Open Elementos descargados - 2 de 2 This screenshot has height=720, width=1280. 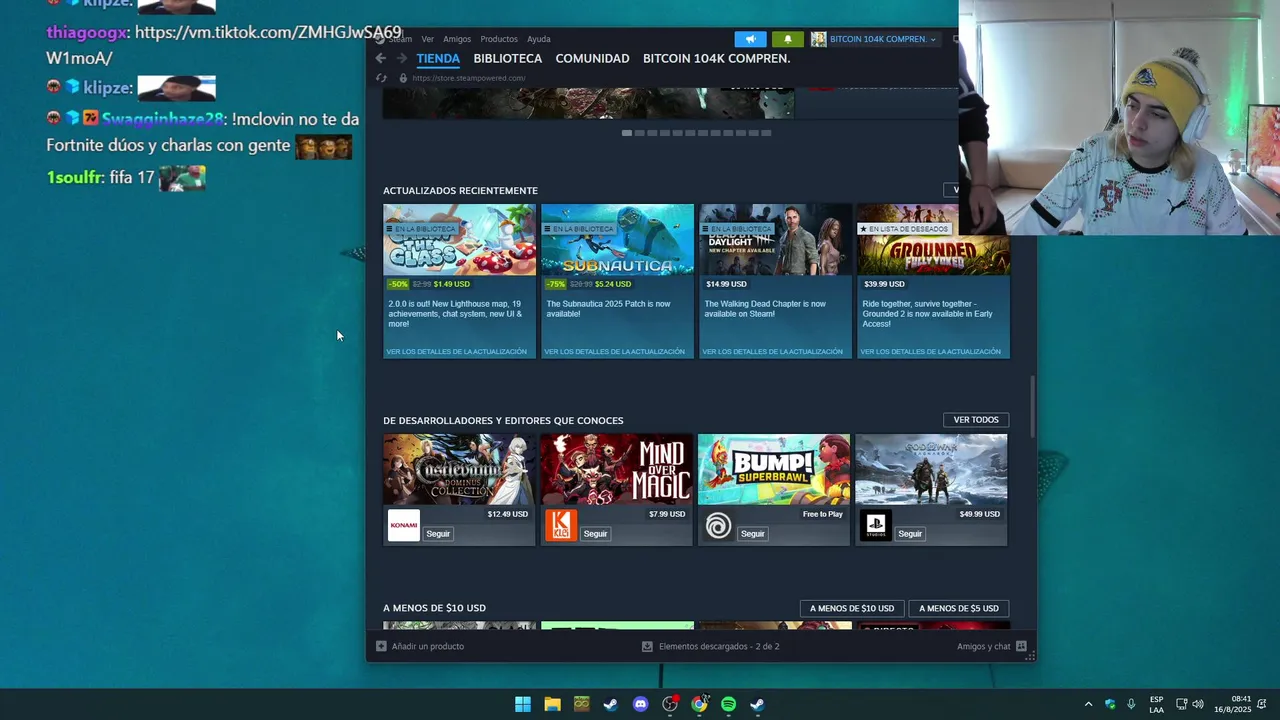coord(719,646)
